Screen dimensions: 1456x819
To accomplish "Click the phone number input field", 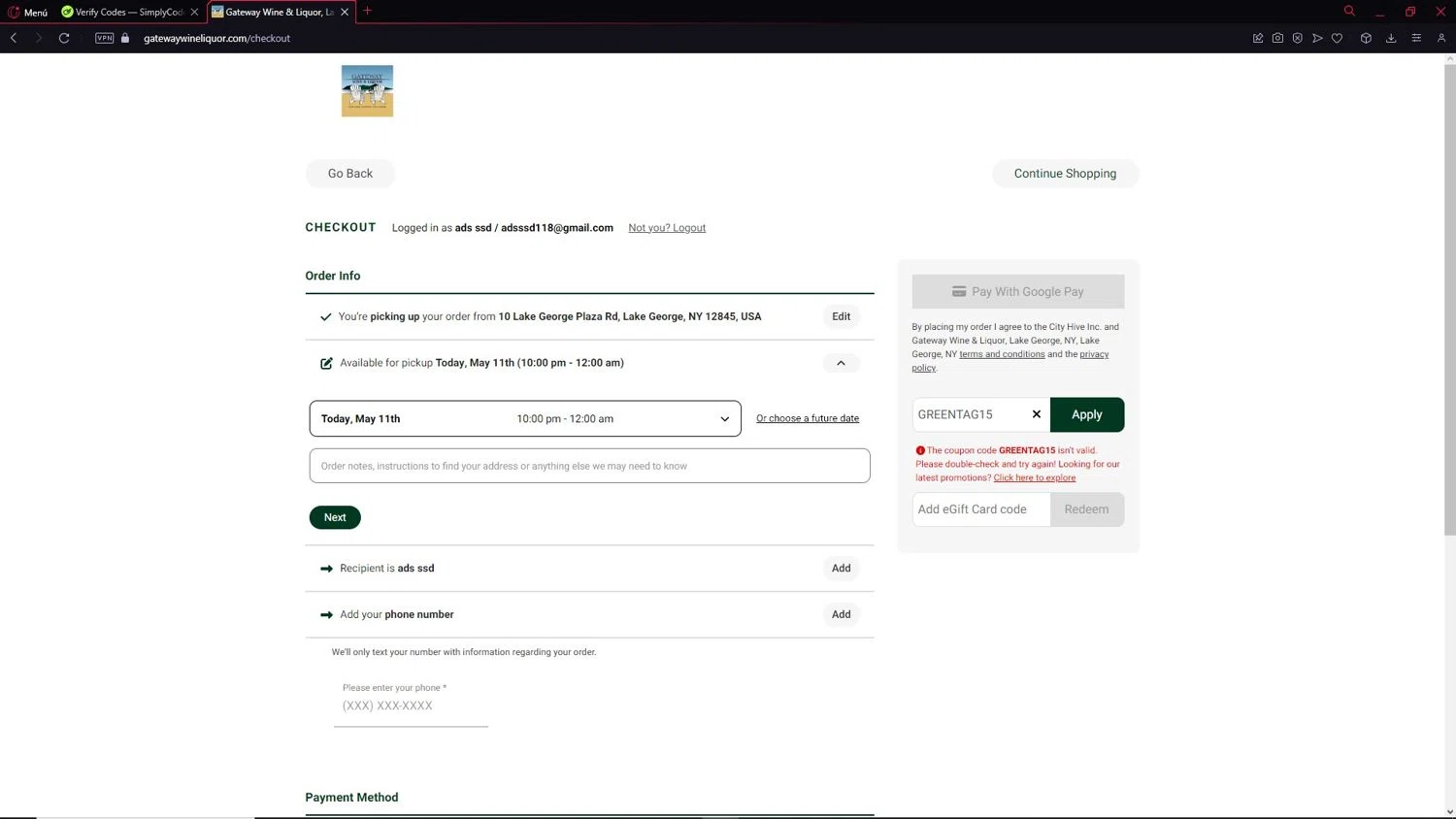I will pyautogui.click(x=411, y=705).
